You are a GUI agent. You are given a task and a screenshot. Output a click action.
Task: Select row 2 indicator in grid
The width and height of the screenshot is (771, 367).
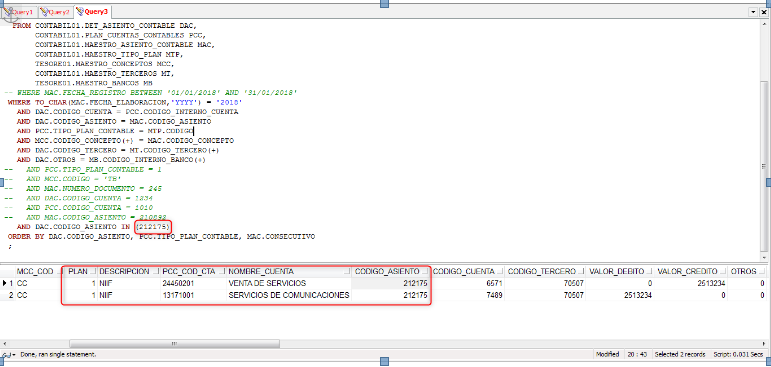click(7, 295)
